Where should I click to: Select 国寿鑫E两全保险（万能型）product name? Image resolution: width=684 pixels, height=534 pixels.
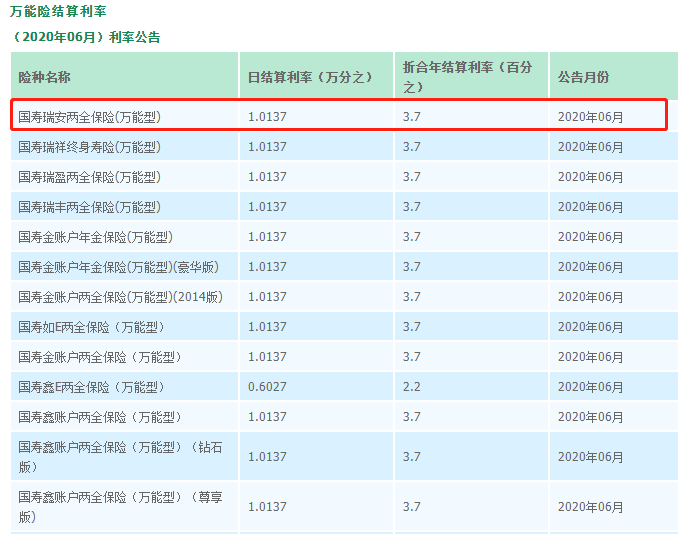pos(91,387)
